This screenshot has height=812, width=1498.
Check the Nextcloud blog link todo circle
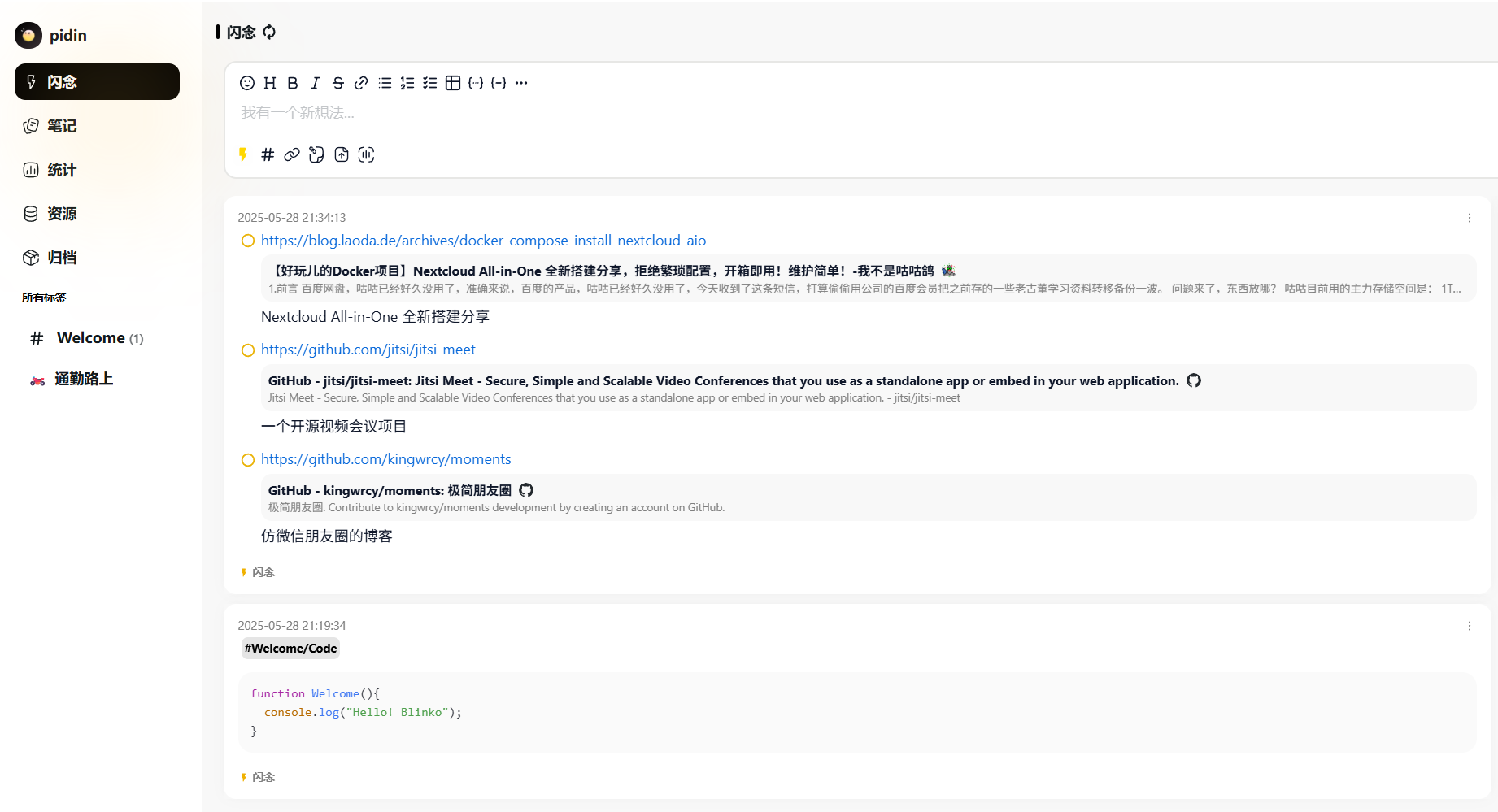(x=248, y=241)
